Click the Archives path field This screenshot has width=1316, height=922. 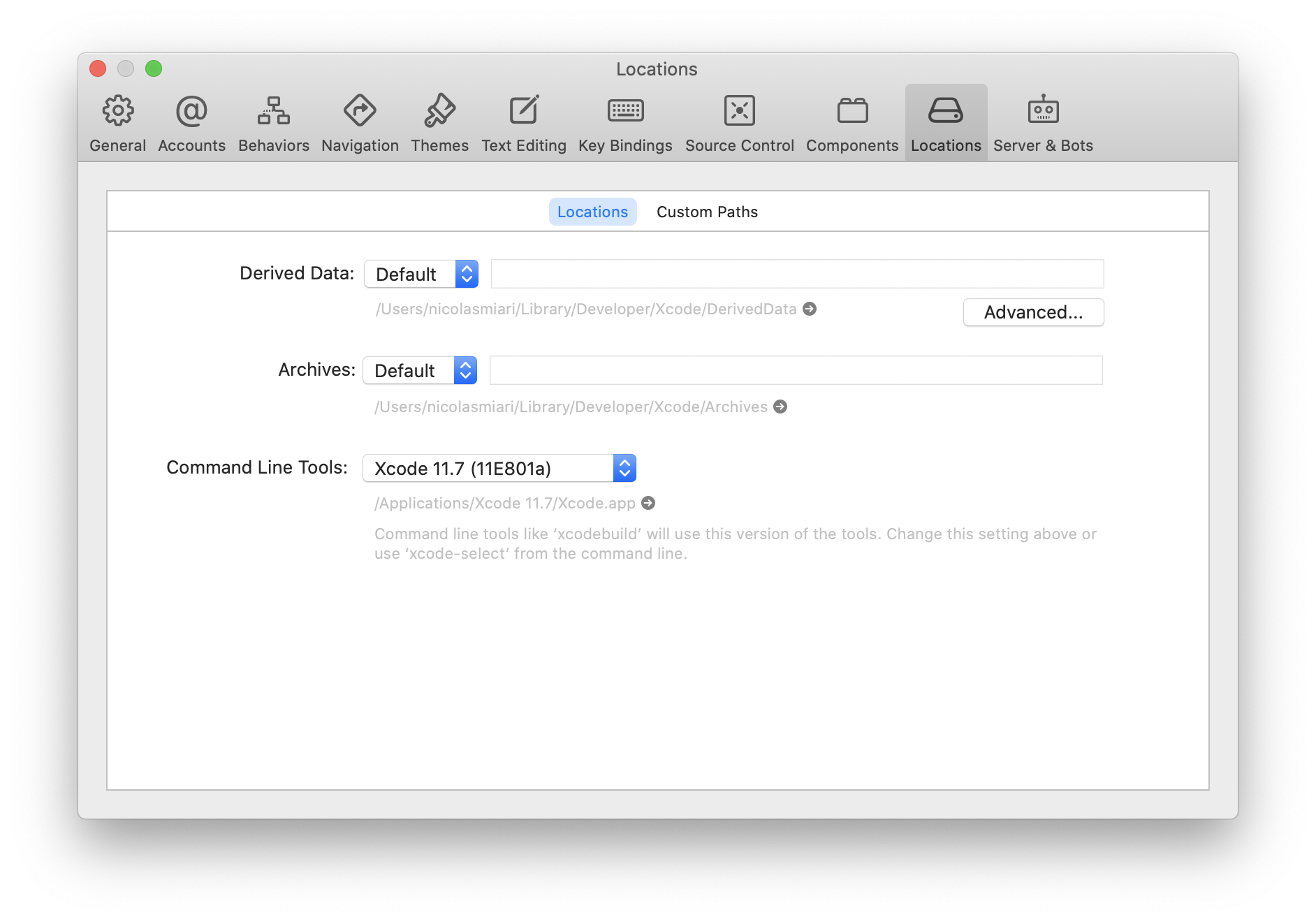(x=796, y=370)
